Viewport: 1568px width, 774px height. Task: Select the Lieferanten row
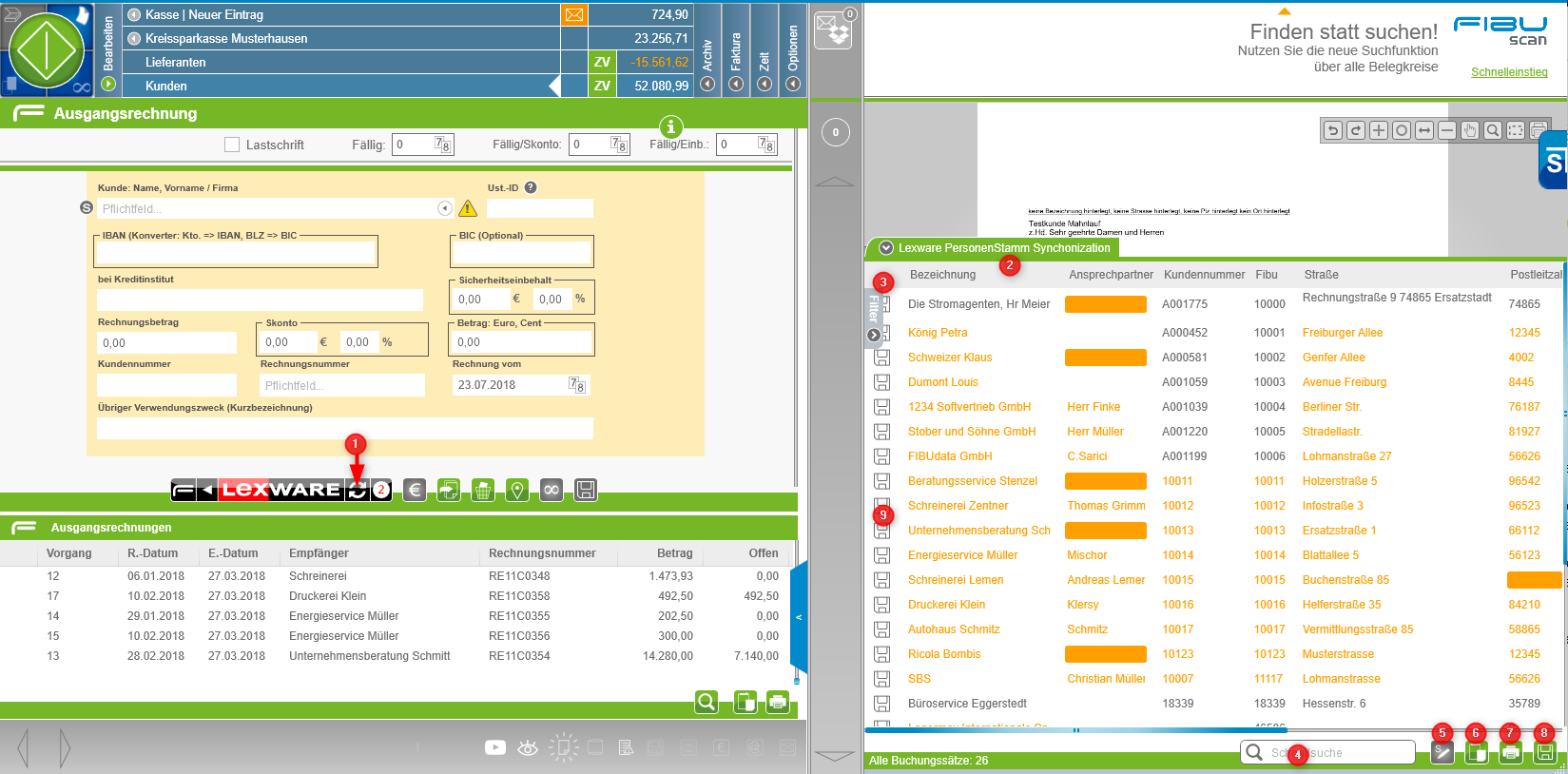pyautogui.click(x=342, y=62)
